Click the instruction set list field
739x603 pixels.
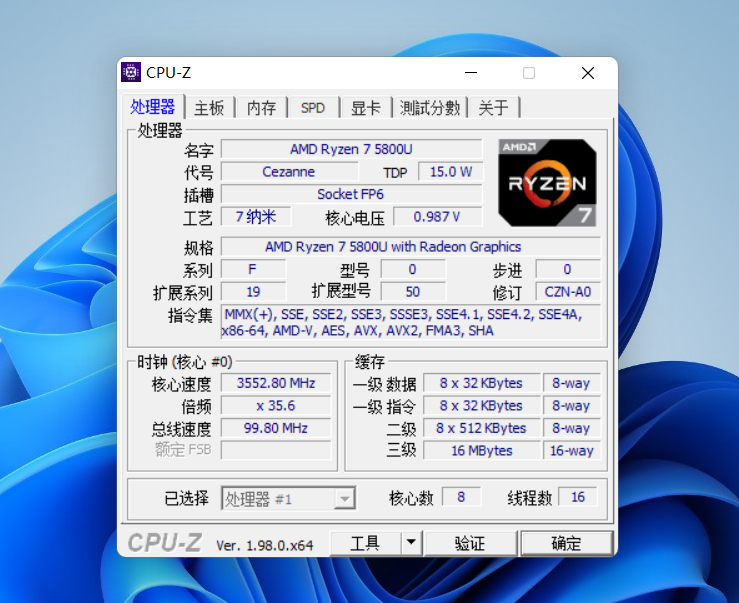411,322
